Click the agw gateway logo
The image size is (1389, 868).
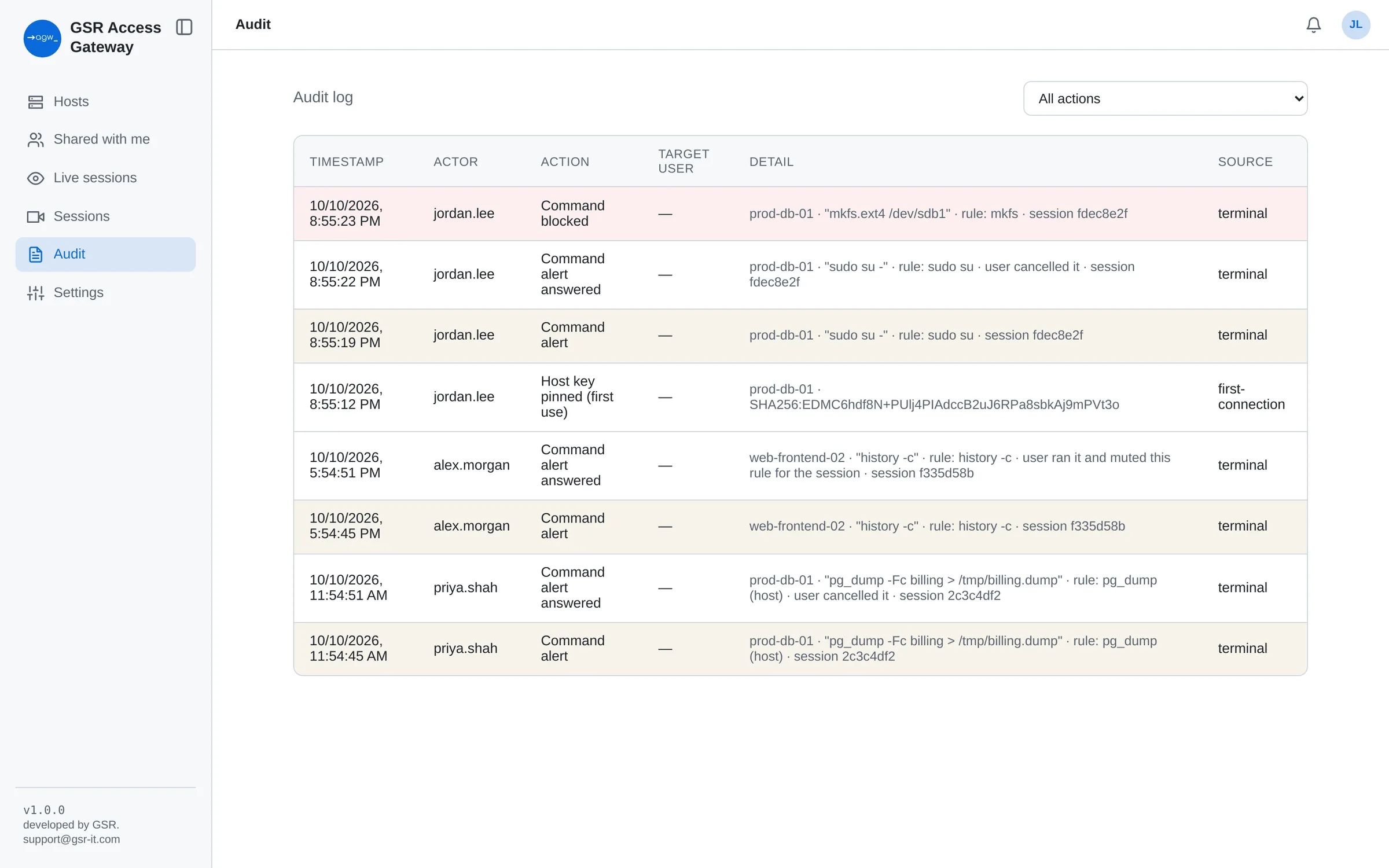[42, 38]
